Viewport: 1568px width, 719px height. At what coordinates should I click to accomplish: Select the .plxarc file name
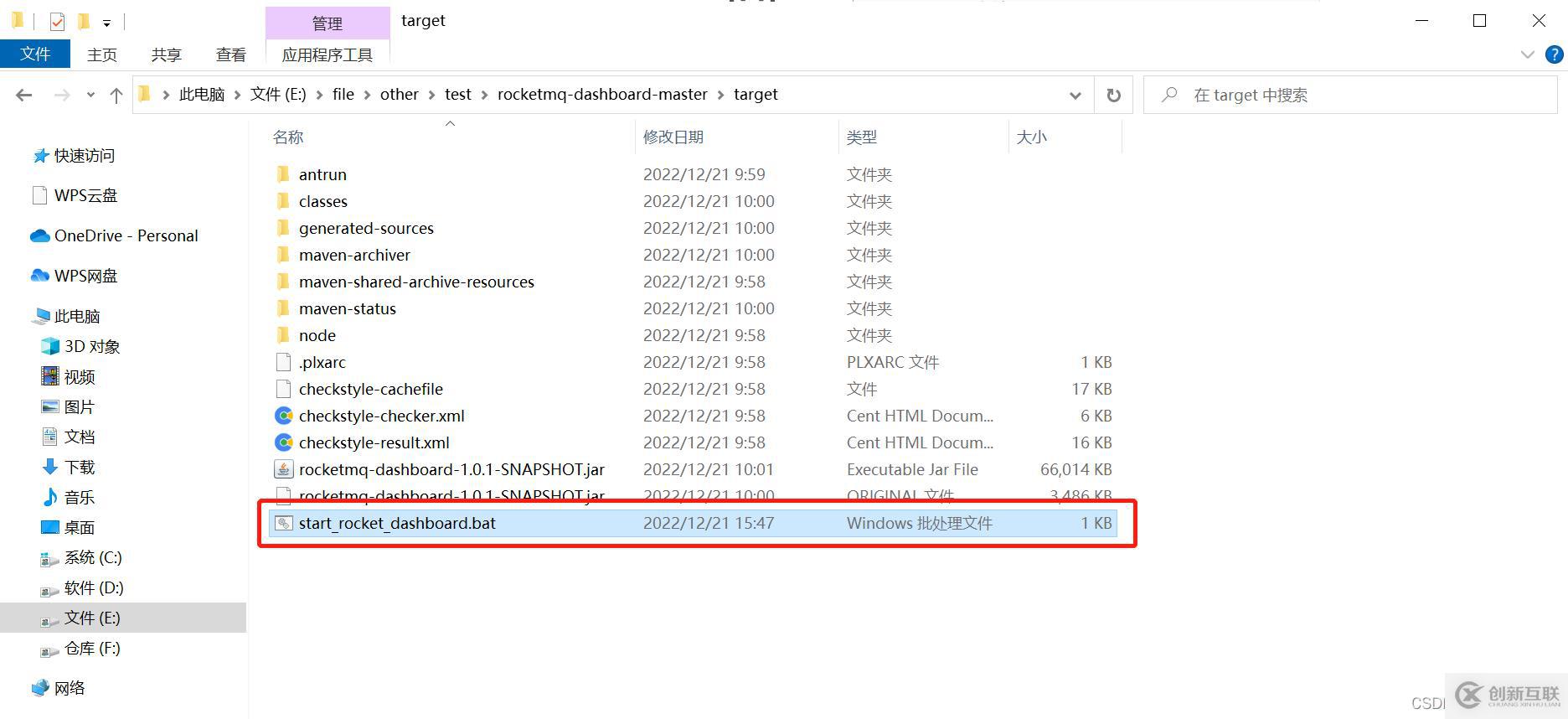pos(322,362)
